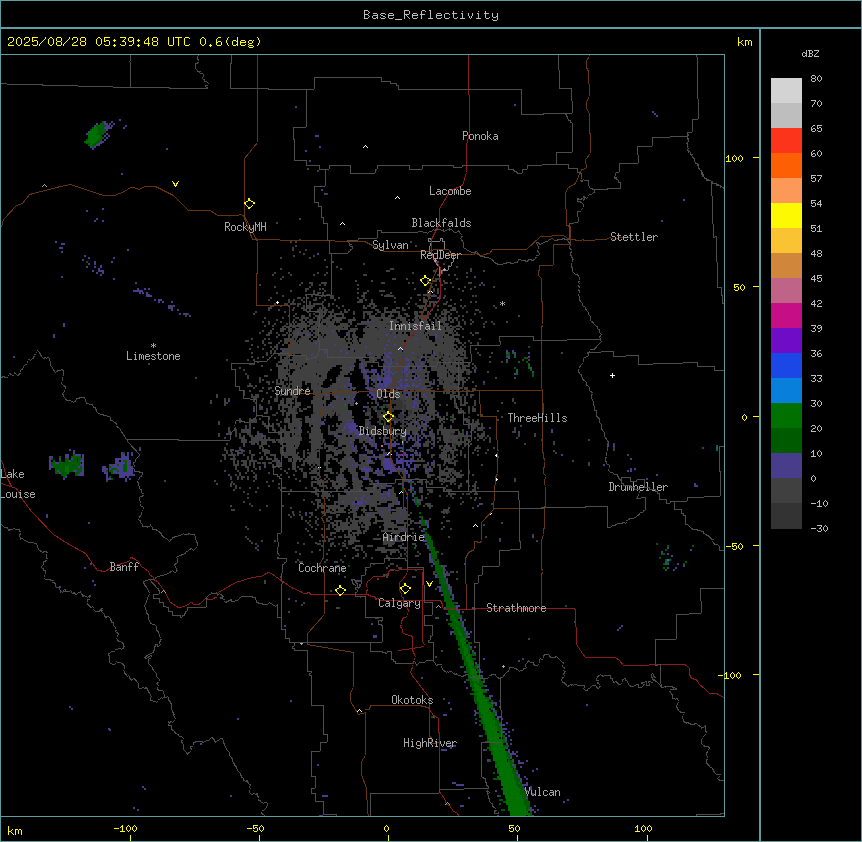Click the yellow diamond marker near RockyMH

pyautogui.click(x=249, y=204)
